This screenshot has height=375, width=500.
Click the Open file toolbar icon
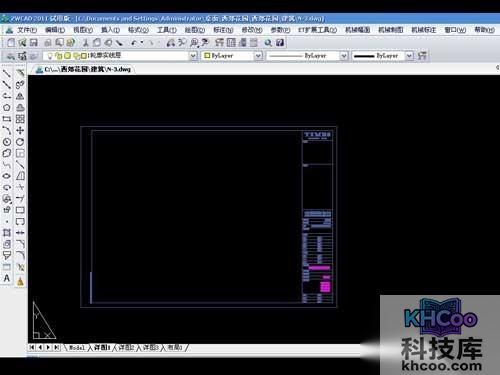coord(22,43)
